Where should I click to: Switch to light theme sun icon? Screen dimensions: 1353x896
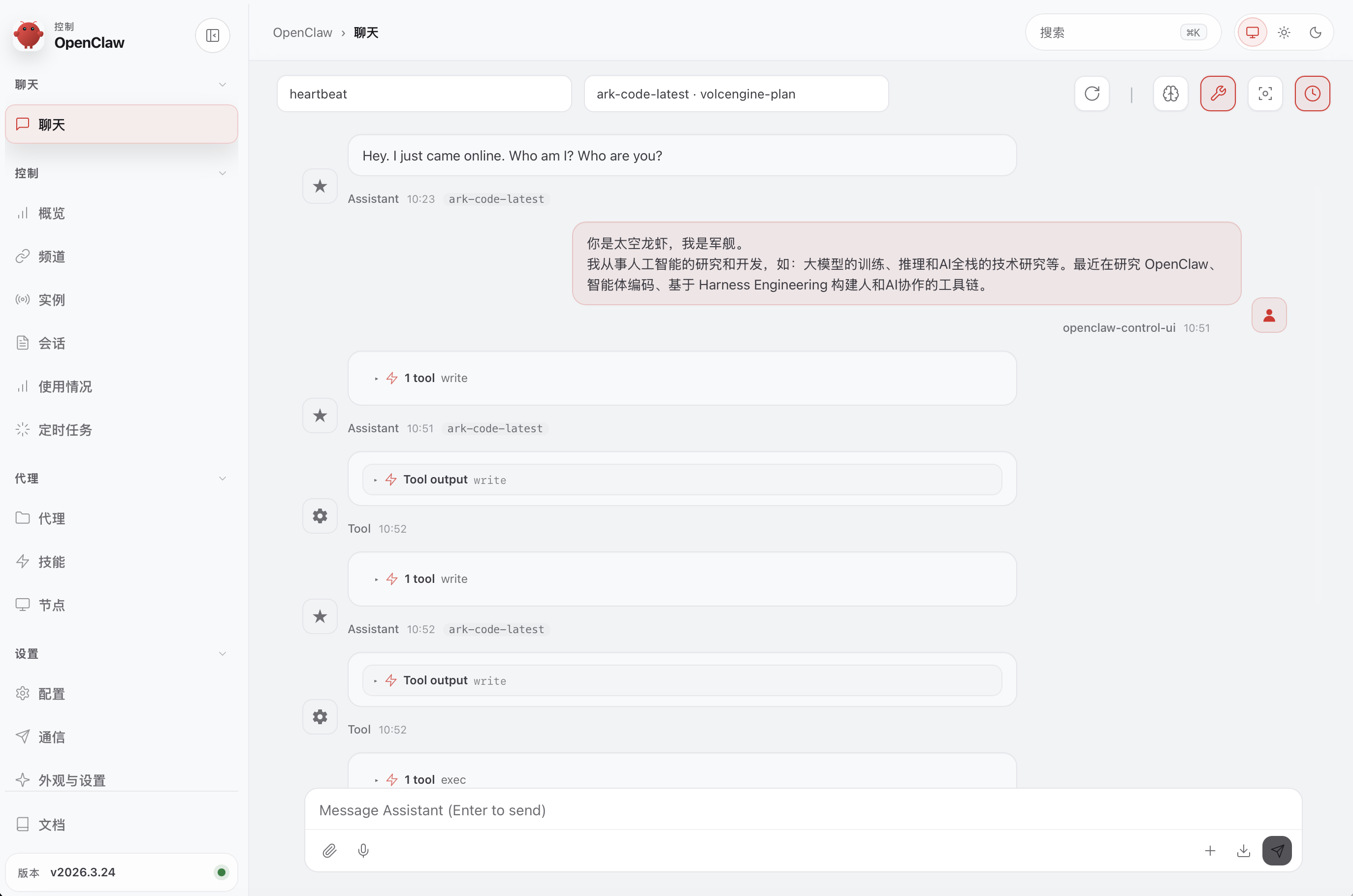tap(1284, 32)
